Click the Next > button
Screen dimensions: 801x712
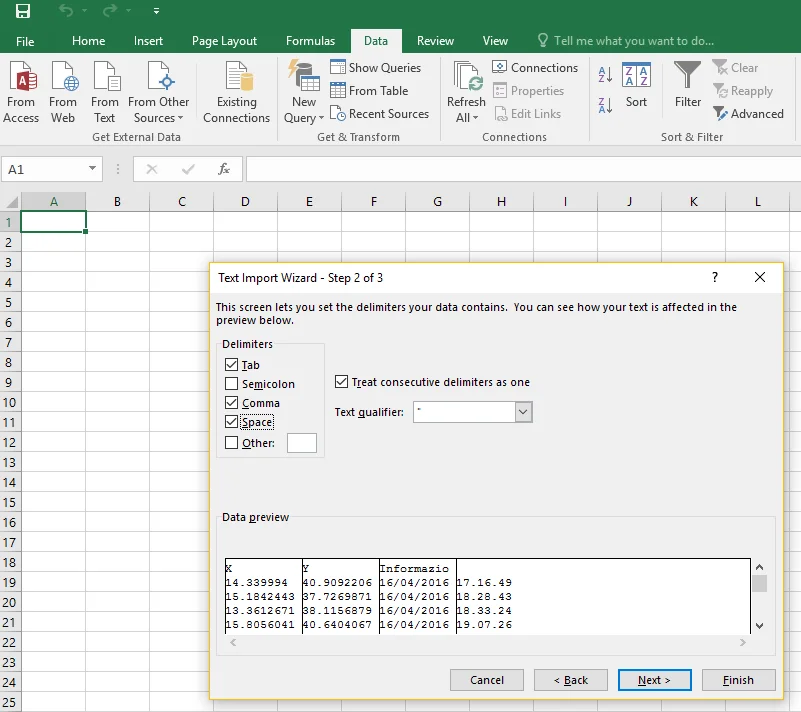click(654, 680)
